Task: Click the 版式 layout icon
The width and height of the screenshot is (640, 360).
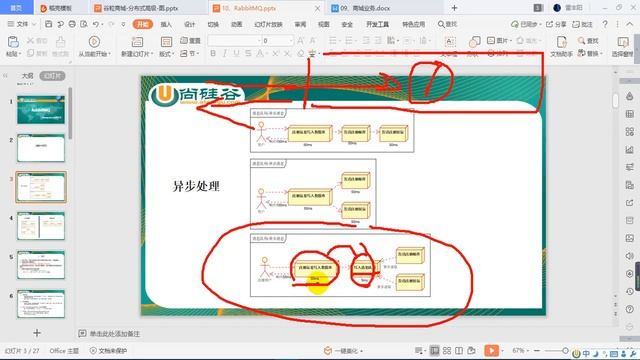Action: (166, 42)
